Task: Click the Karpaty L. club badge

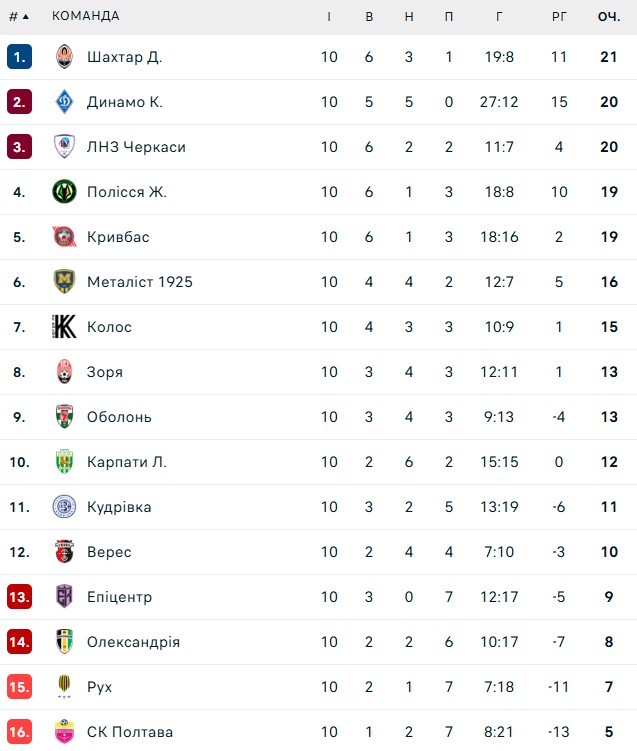Action: [64, 462]
